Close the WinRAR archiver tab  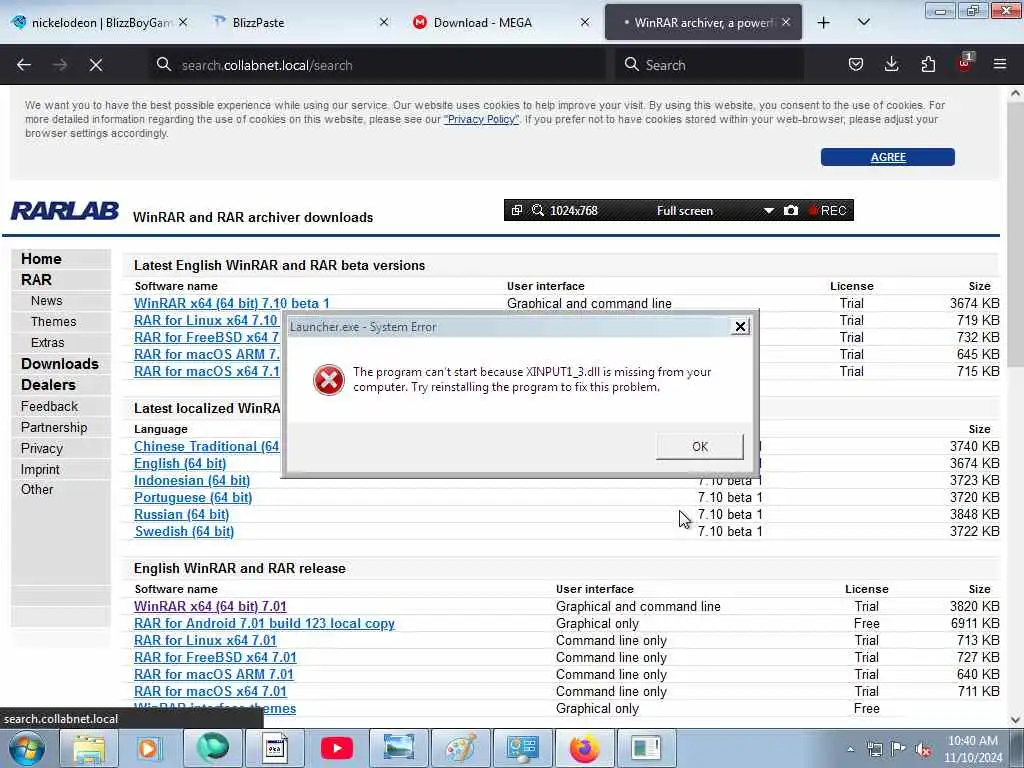[x=786, y=22]
